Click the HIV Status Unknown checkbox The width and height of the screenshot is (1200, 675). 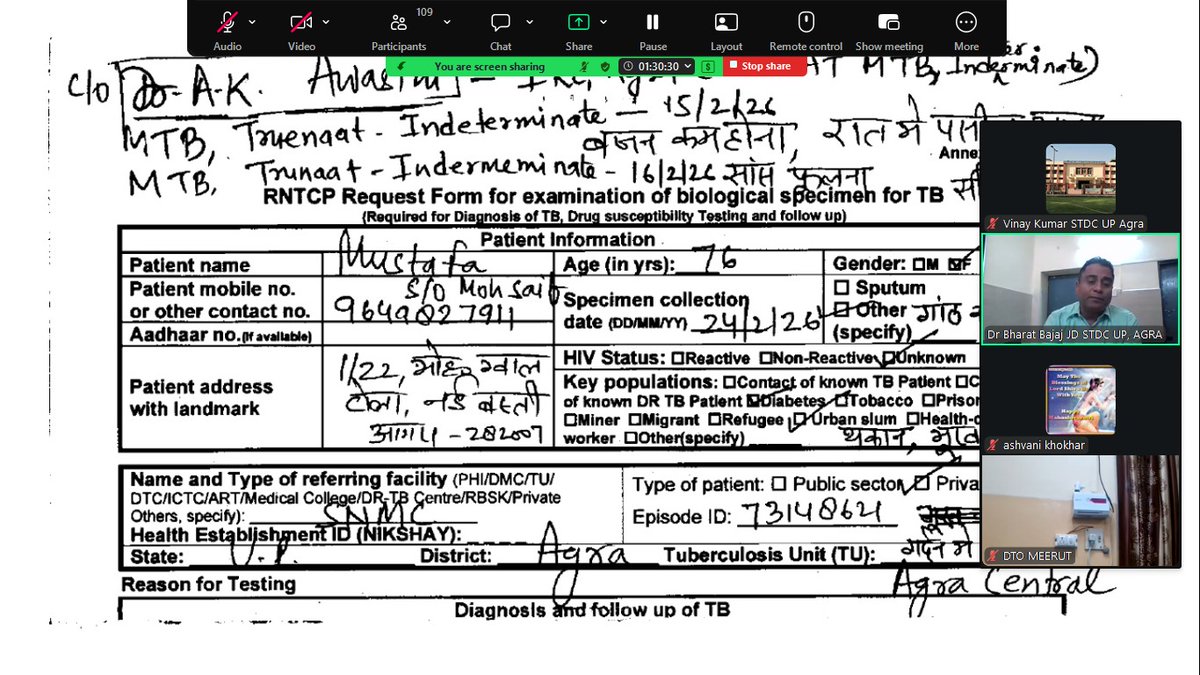[x=888, y=358]
